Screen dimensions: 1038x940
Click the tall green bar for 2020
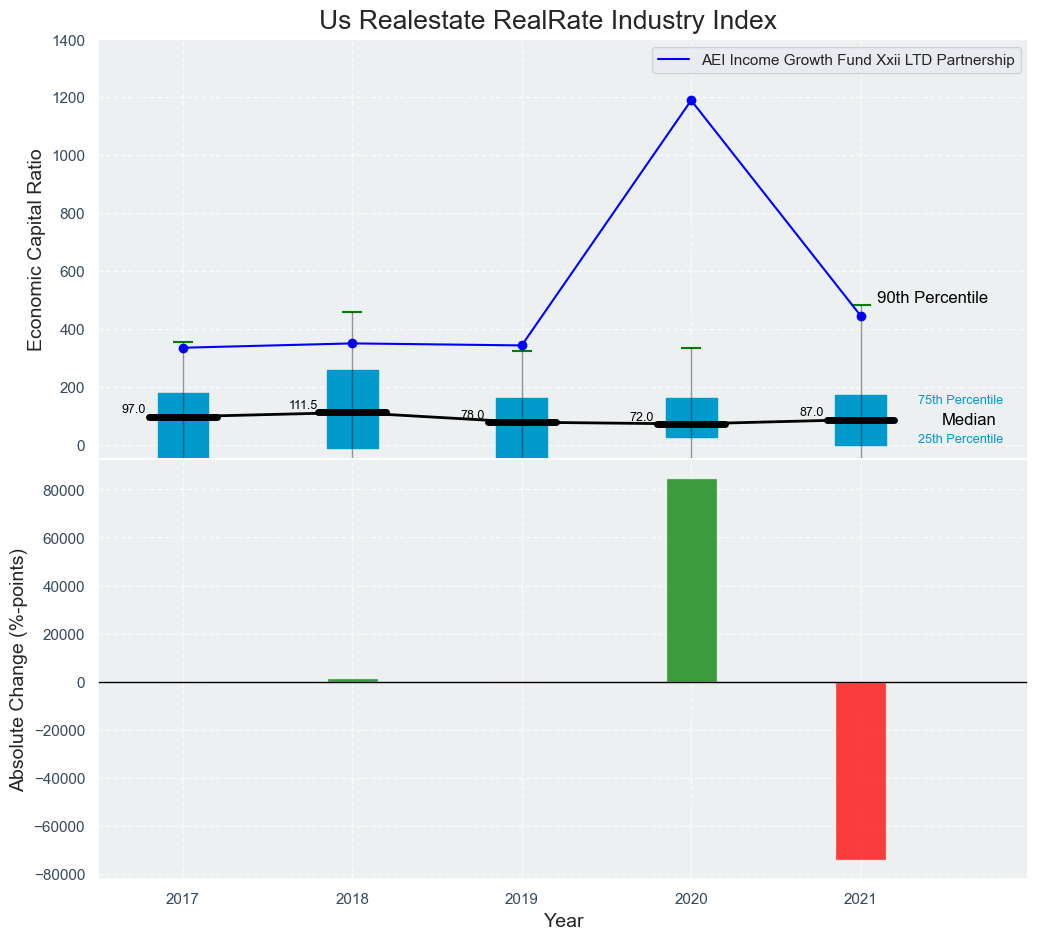[692, 580]
